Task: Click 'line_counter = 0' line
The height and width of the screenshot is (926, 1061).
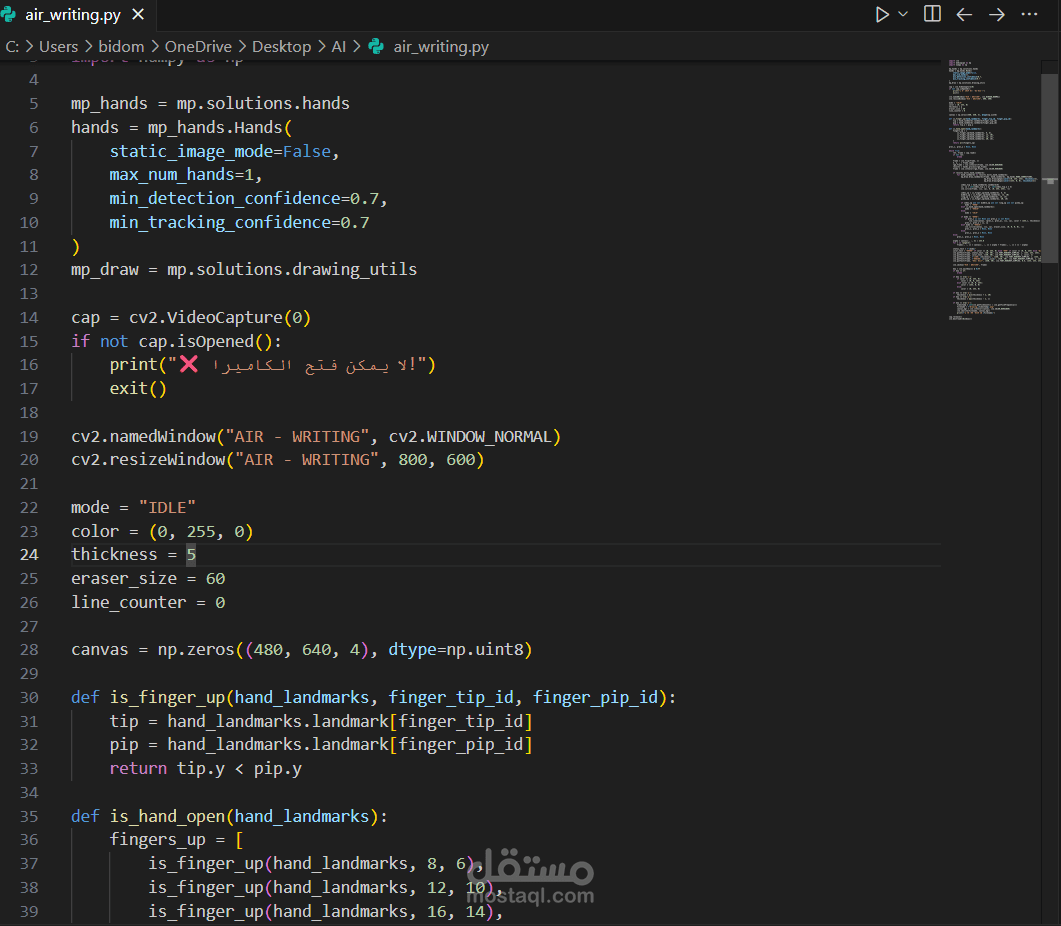Action: (148, 603)
